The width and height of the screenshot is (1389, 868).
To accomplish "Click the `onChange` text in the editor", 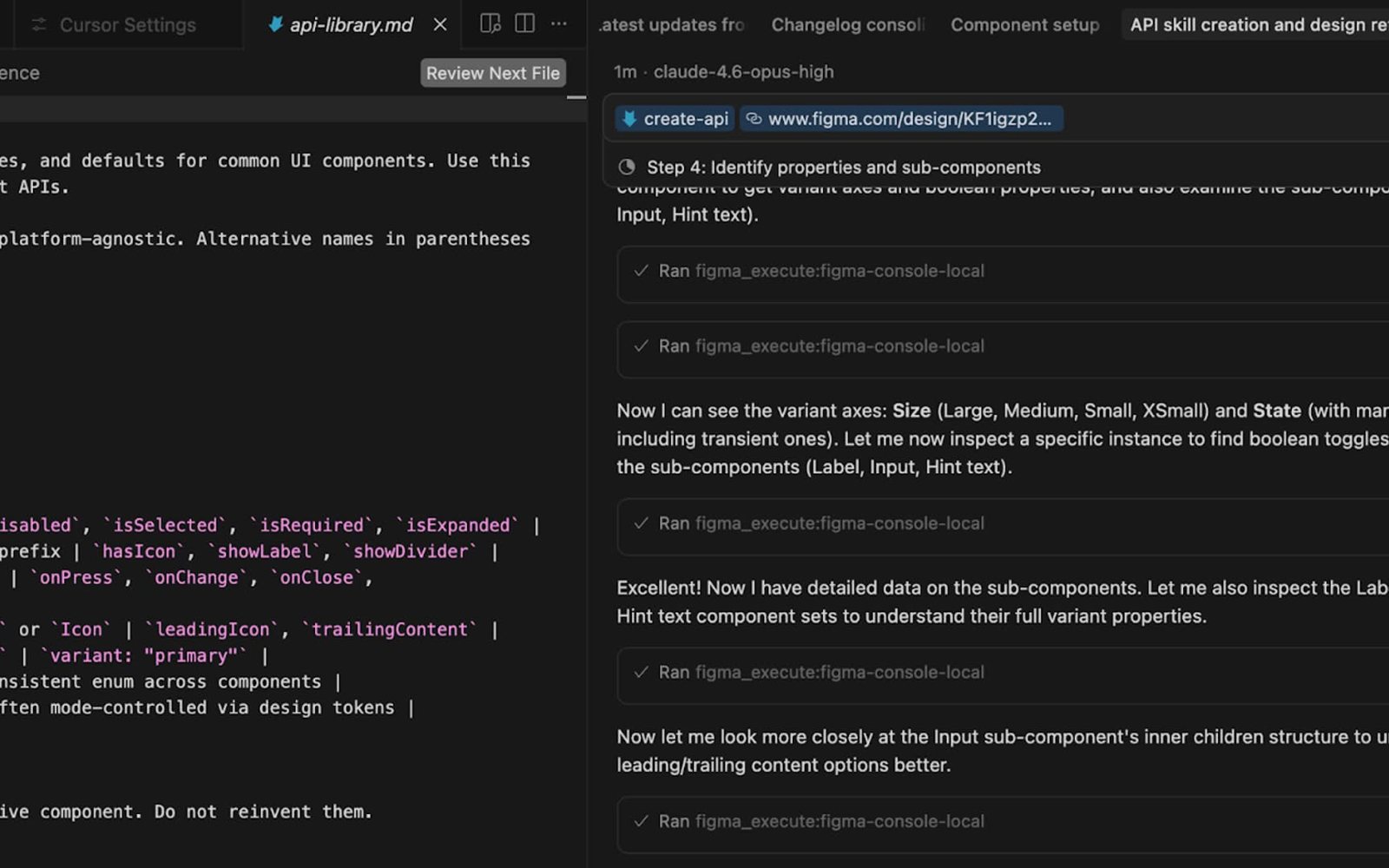I will pyautogui.click(x=196, y=577).
